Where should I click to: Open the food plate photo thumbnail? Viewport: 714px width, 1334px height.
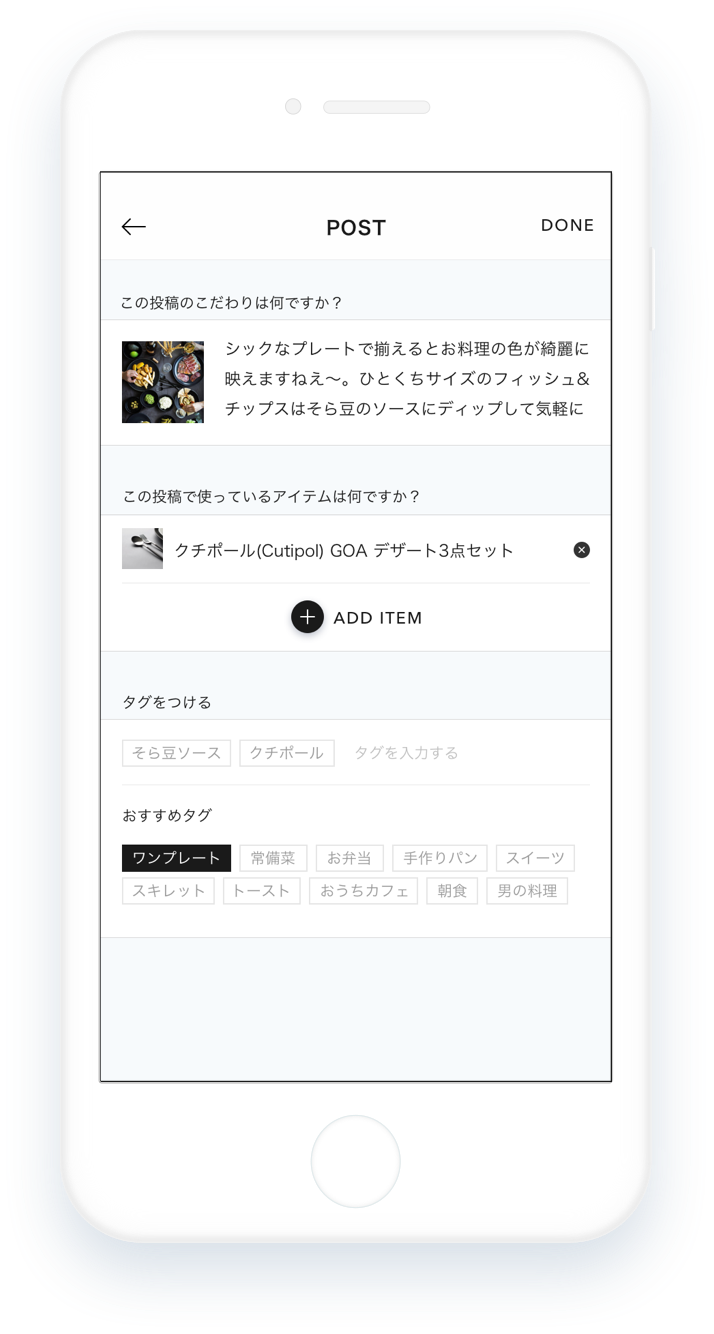tap(163, 382)
